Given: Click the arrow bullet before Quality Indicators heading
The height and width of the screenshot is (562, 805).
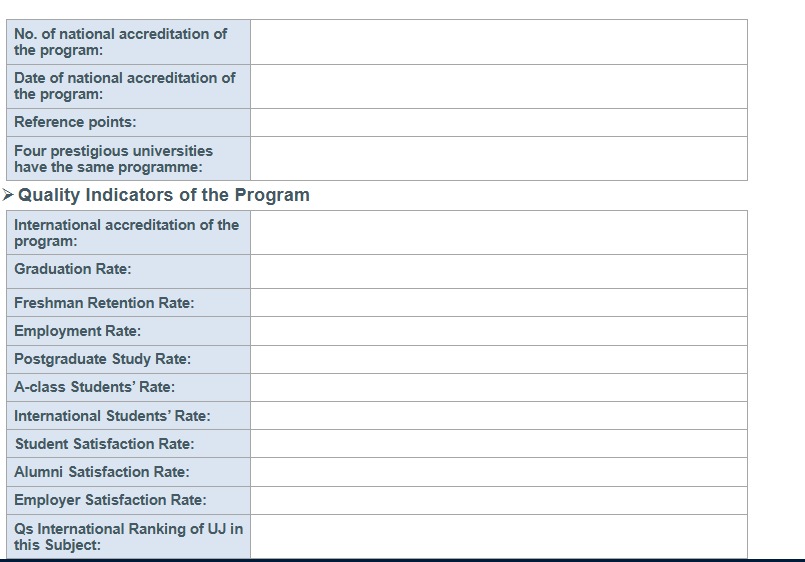Looking at the screenshot, I should coord(9,195).
